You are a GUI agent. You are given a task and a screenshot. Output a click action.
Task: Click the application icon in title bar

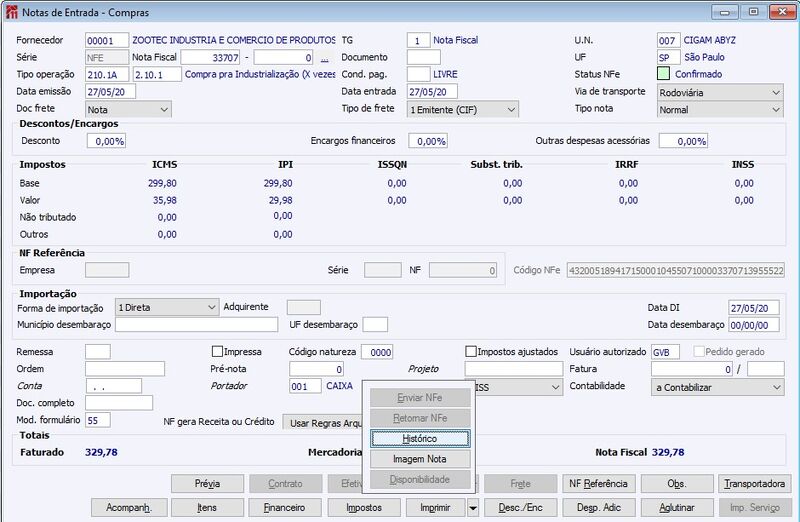pos(11,12)
